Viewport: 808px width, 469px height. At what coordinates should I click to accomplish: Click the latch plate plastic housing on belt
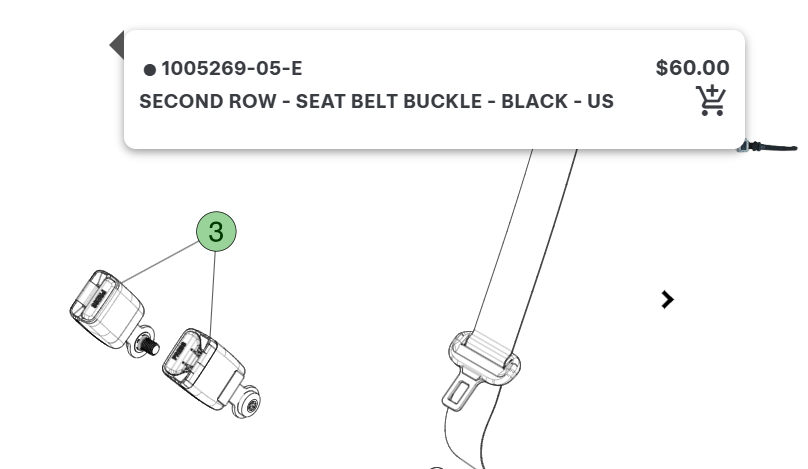(486, 355)
